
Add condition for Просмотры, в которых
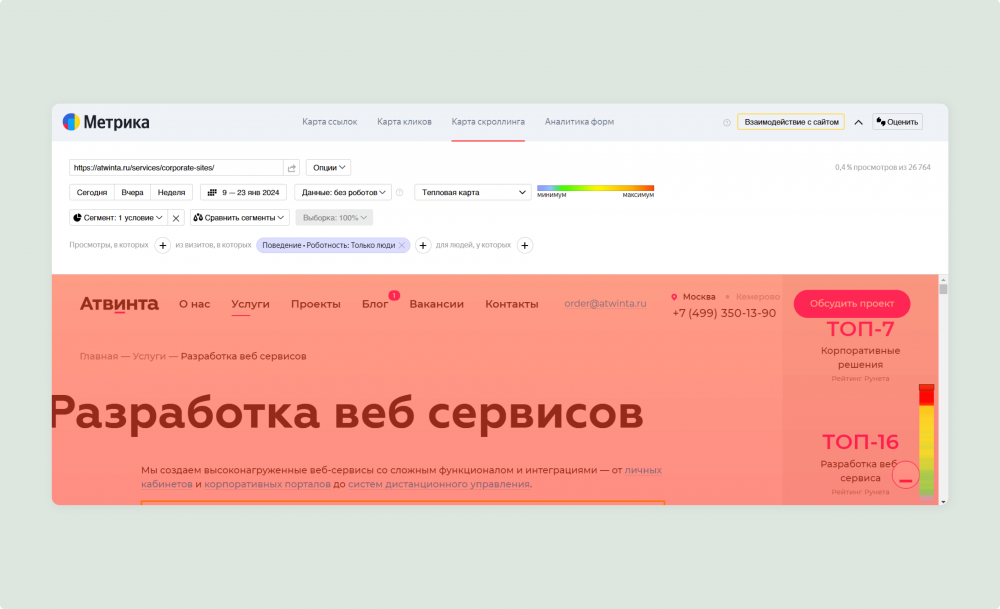(x=163, y=246)
